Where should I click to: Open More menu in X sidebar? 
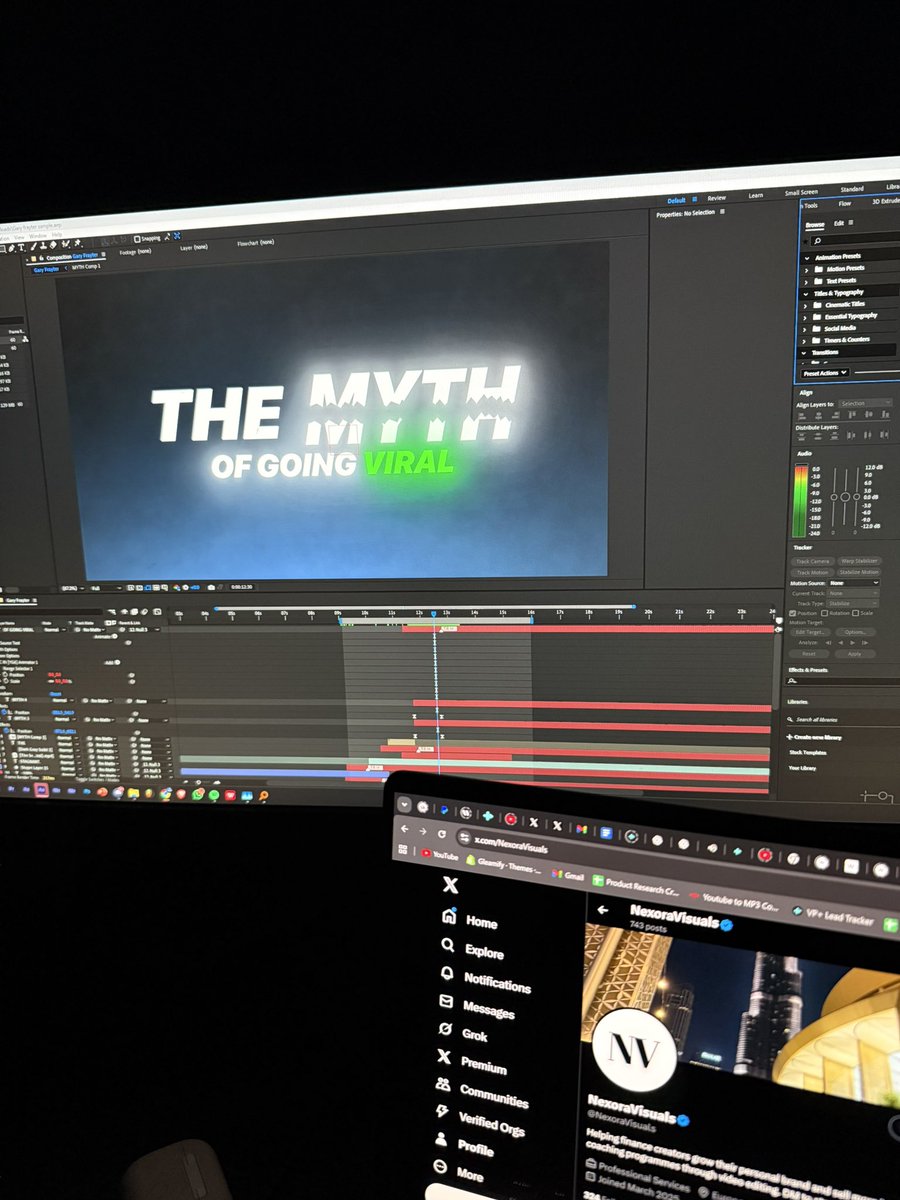pyautogui.click(x=459, y=1170)
